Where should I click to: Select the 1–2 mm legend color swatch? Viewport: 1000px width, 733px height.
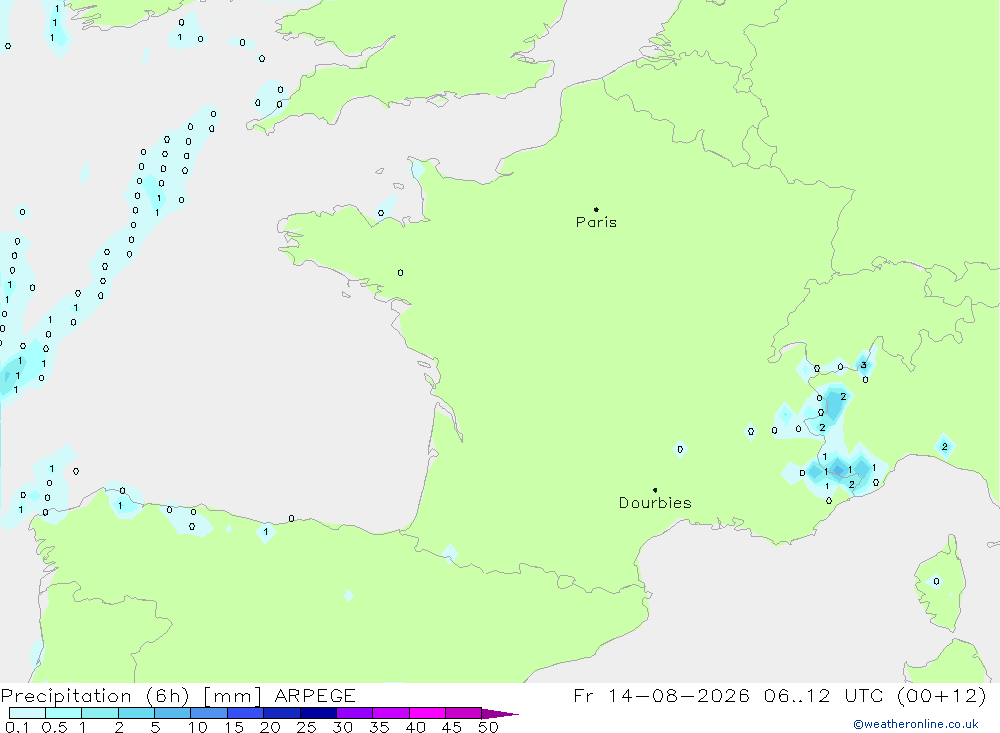(x=100, y=713)
